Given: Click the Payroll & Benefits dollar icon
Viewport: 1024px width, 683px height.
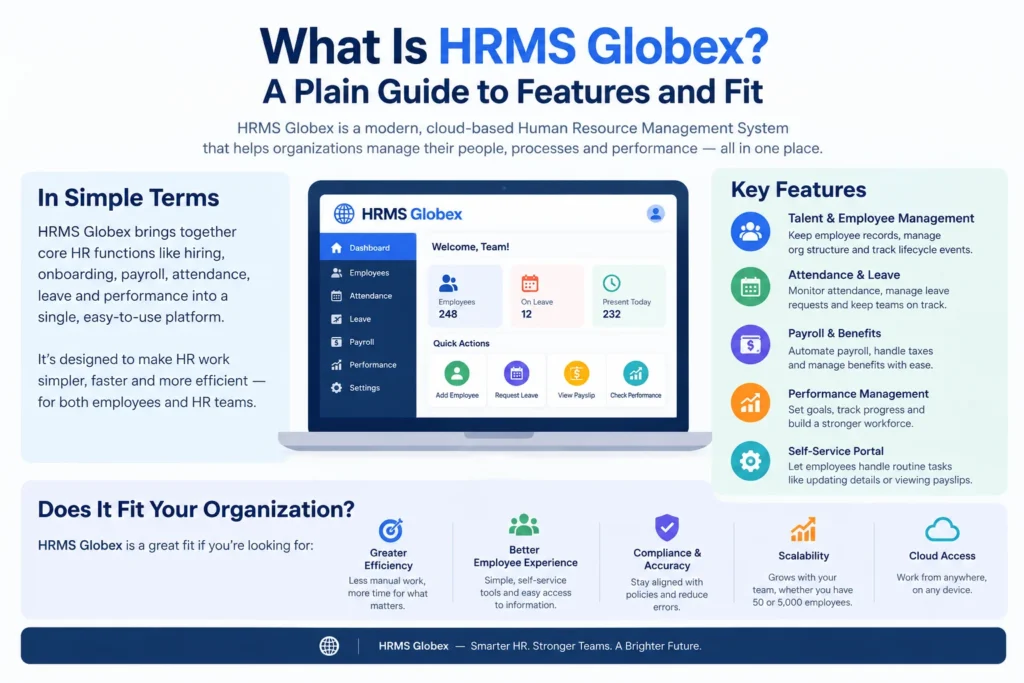Looking at the screenshot, I should point(750,344).
